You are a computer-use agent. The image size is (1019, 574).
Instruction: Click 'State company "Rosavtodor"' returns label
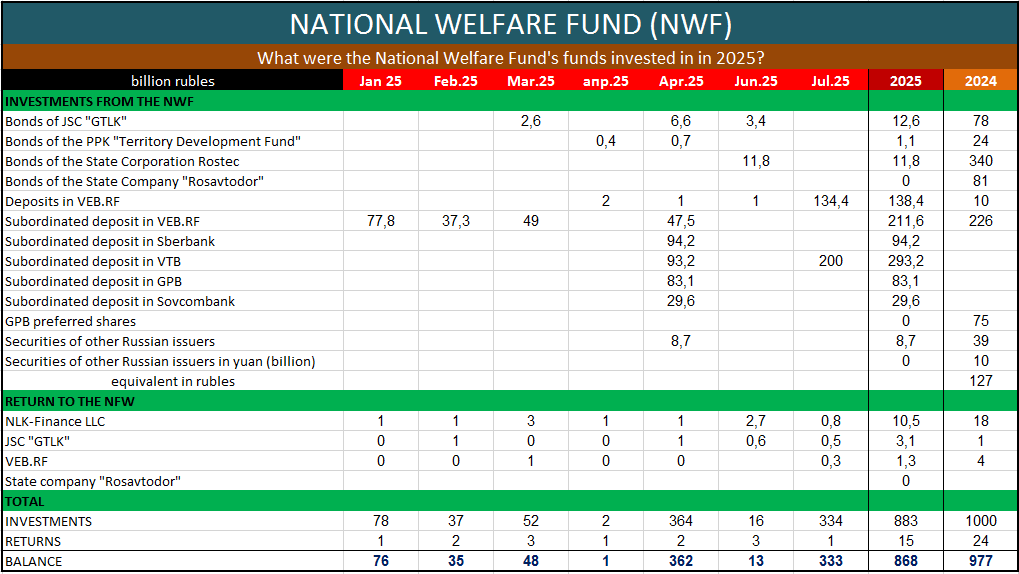93,482
